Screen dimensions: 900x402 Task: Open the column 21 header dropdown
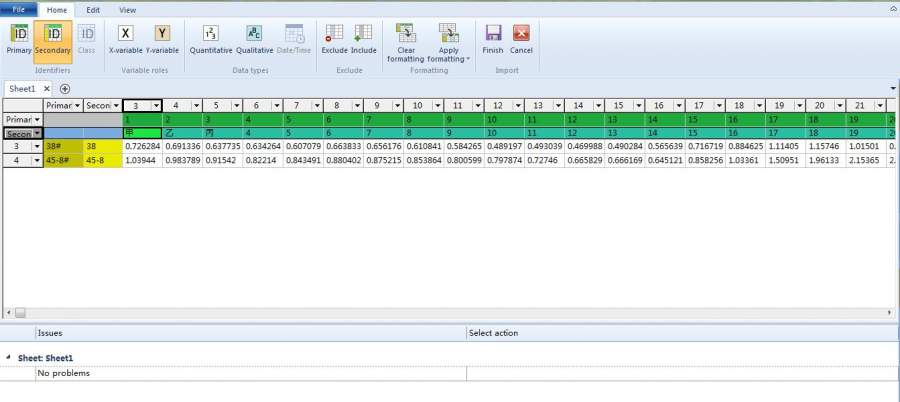tap(880, 106)
